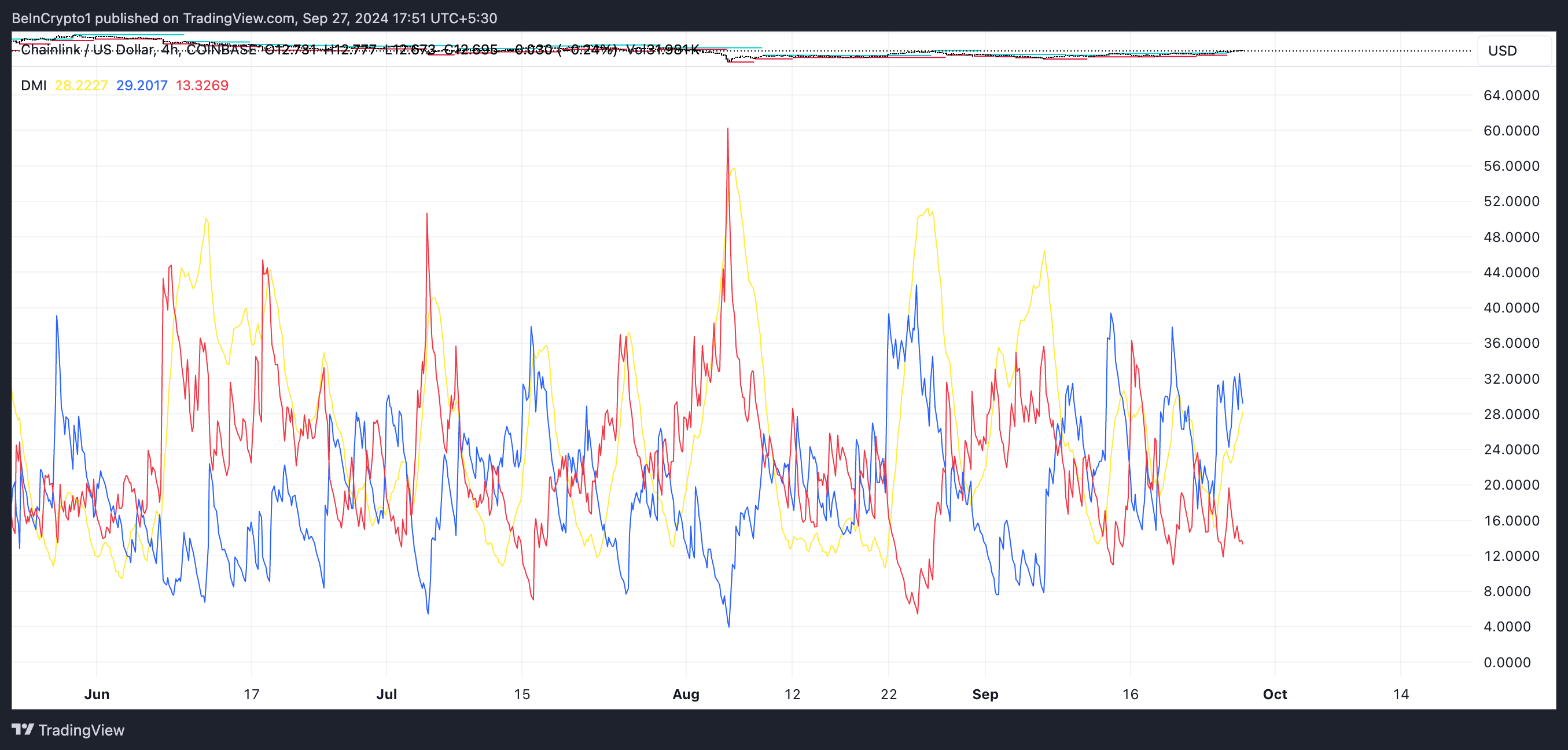Image resolution: width=1568 pixels, height=750 pixels.
Task: Open the TradingView text link at bottom
Action: [81, 730]
